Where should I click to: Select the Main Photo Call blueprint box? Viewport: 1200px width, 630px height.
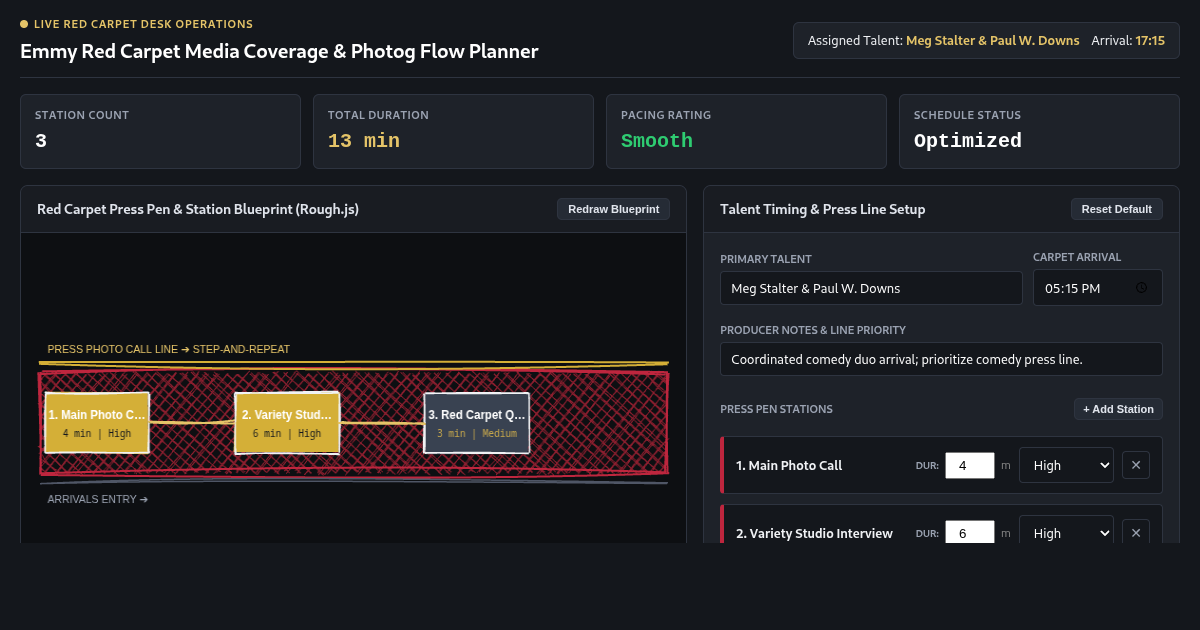click(97, 423)
